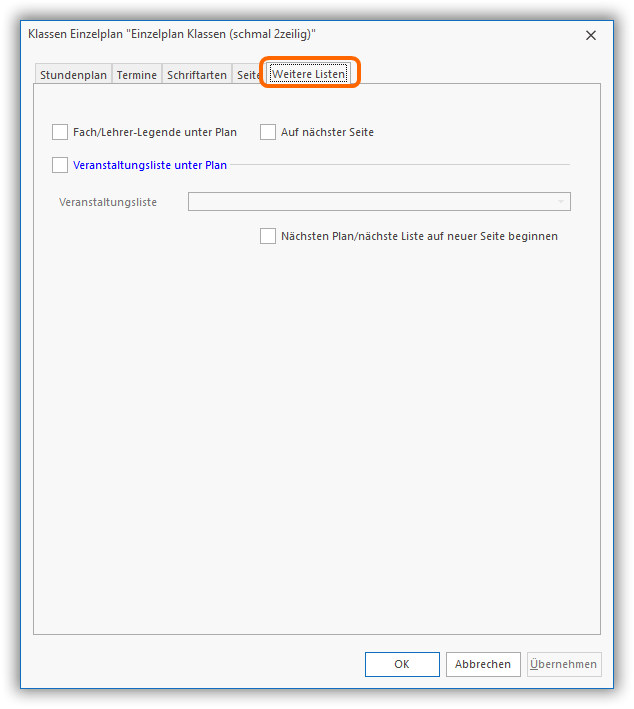Click the Übernehmen button
Viewport: 634px width, 709px height.
564,664
